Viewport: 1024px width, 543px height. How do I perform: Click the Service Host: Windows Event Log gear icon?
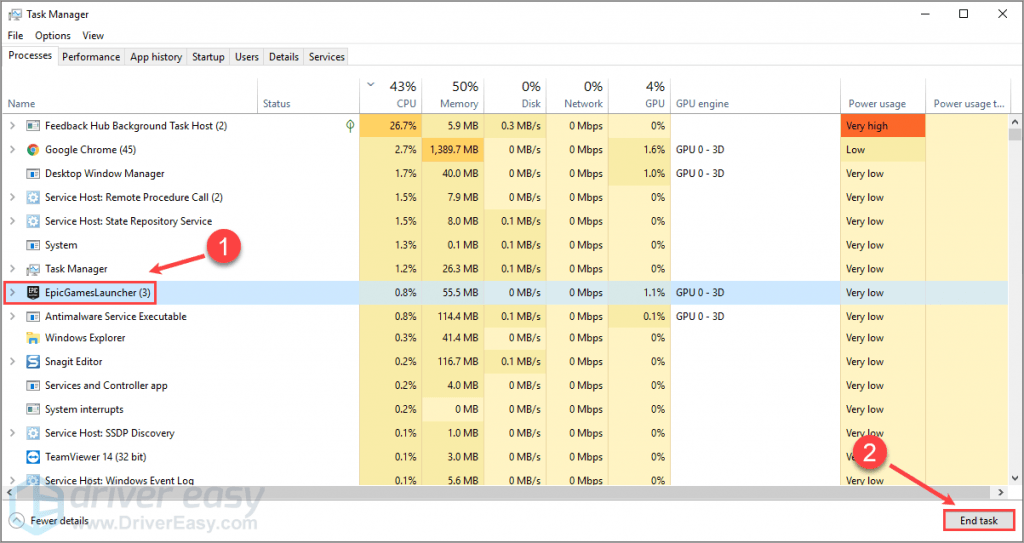[x=33, y=480]
